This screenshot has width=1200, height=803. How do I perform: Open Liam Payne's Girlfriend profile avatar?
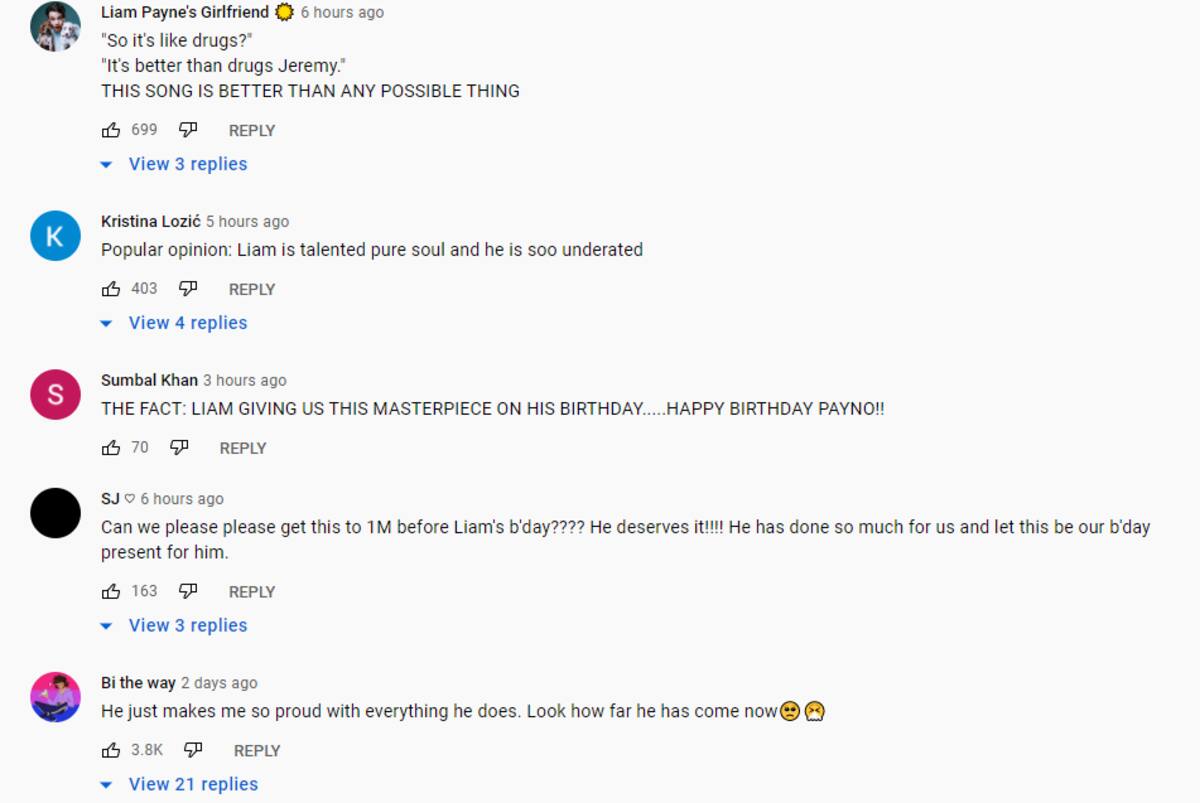[55, 26]
